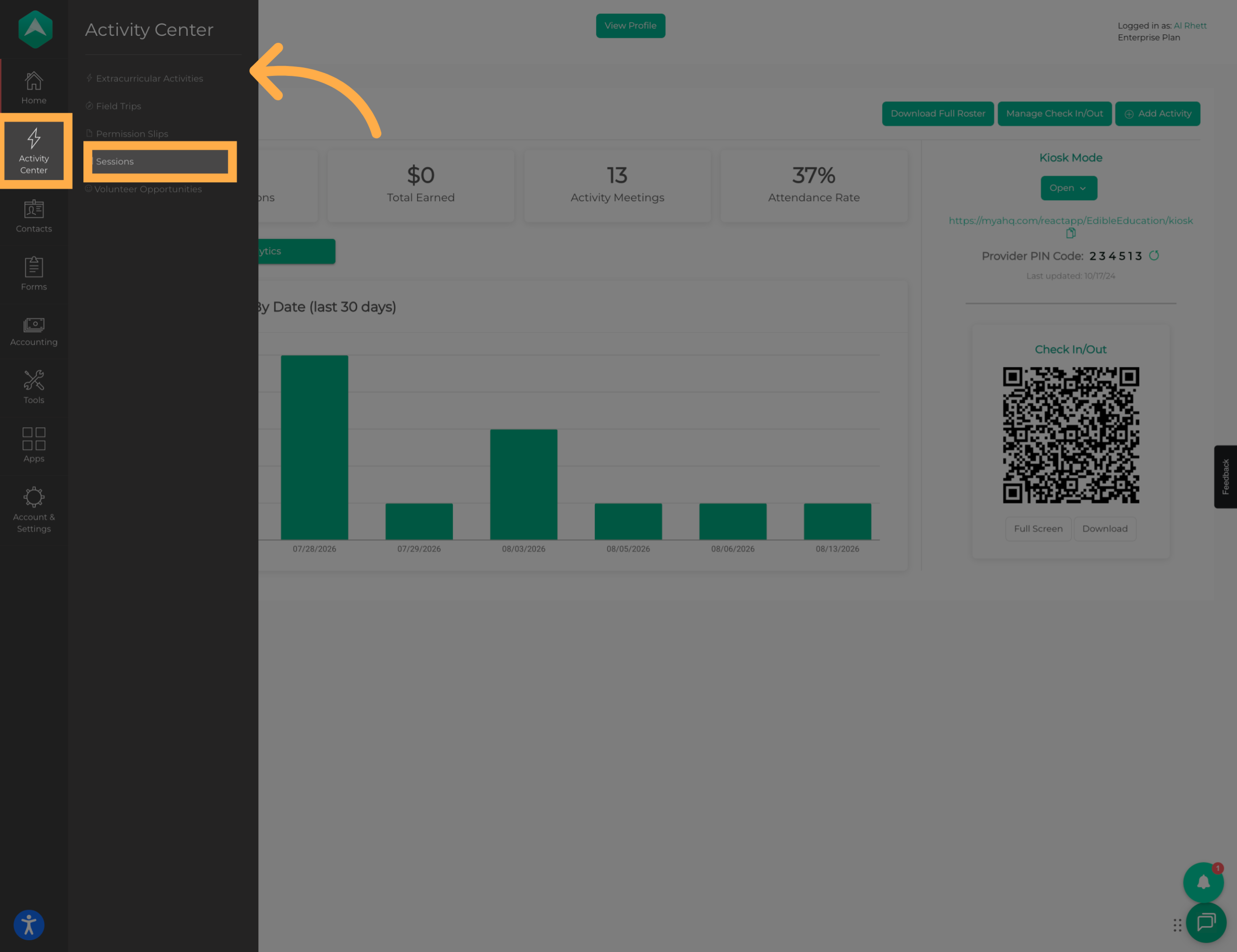This screenshot has height=952, width=1237.
Task: Open Tools in the sidebar
Action: pos(34,387)
